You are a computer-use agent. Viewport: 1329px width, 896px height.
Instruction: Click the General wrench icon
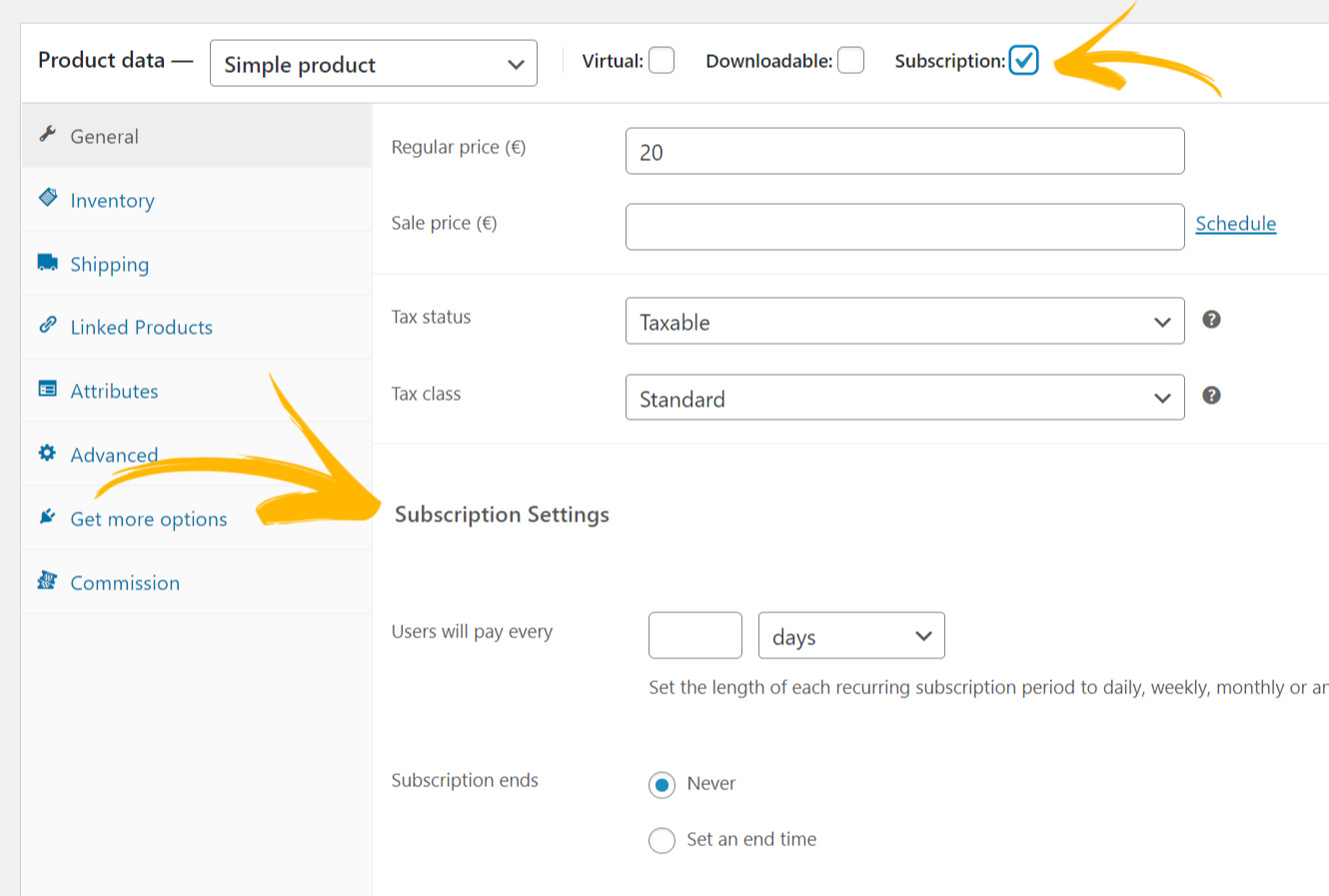click(47, 134)
